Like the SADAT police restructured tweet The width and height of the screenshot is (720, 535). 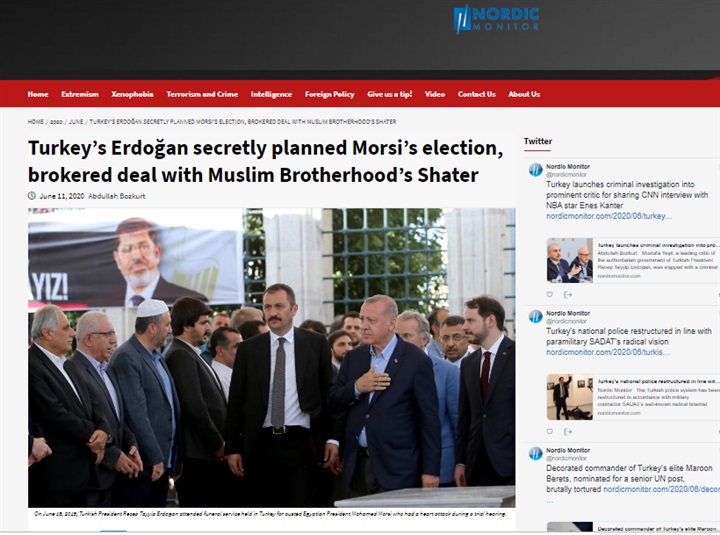(x=550, y=431)
